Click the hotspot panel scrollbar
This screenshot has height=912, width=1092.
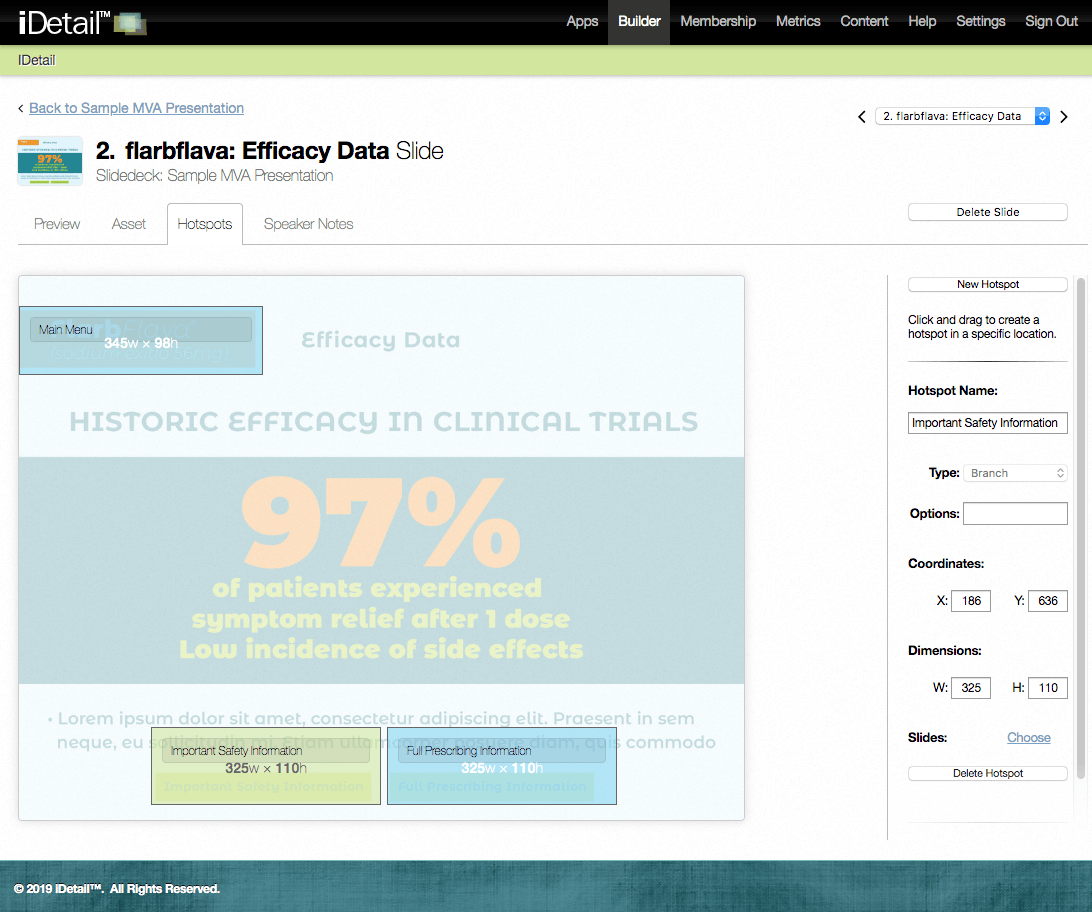coord(1081,528)
